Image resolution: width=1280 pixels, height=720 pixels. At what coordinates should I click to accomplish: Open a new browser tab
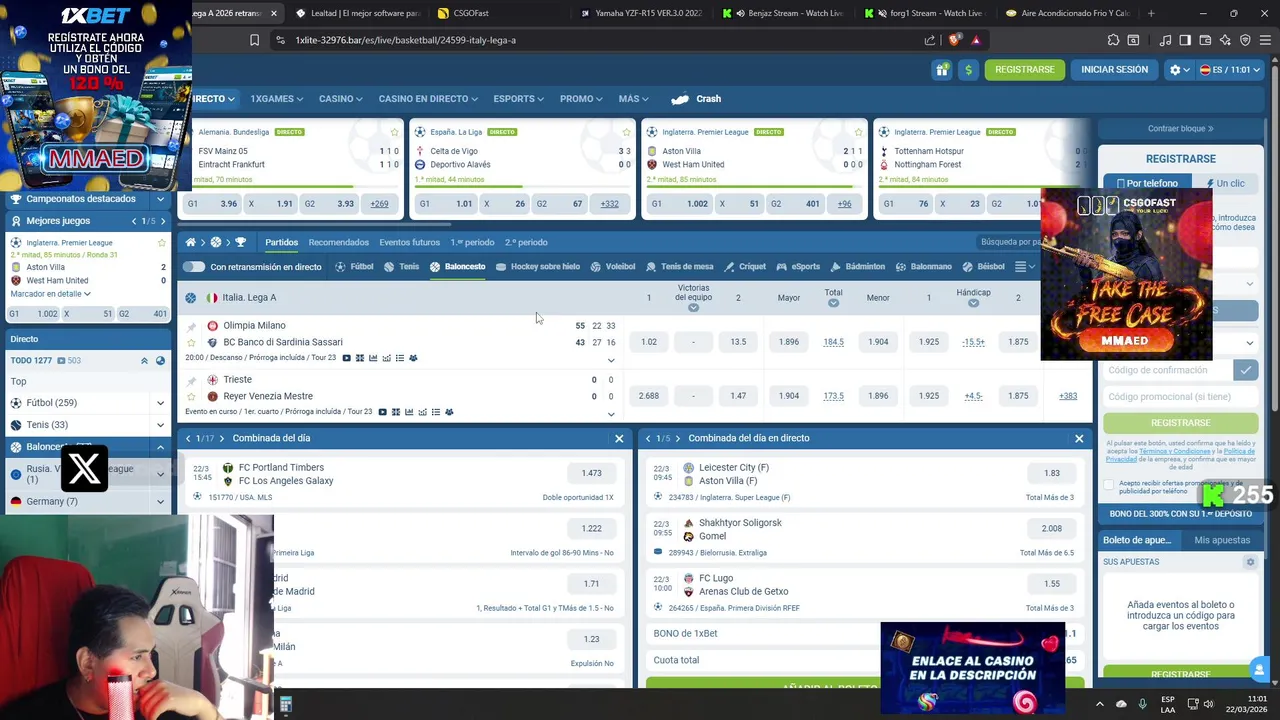1151,13
